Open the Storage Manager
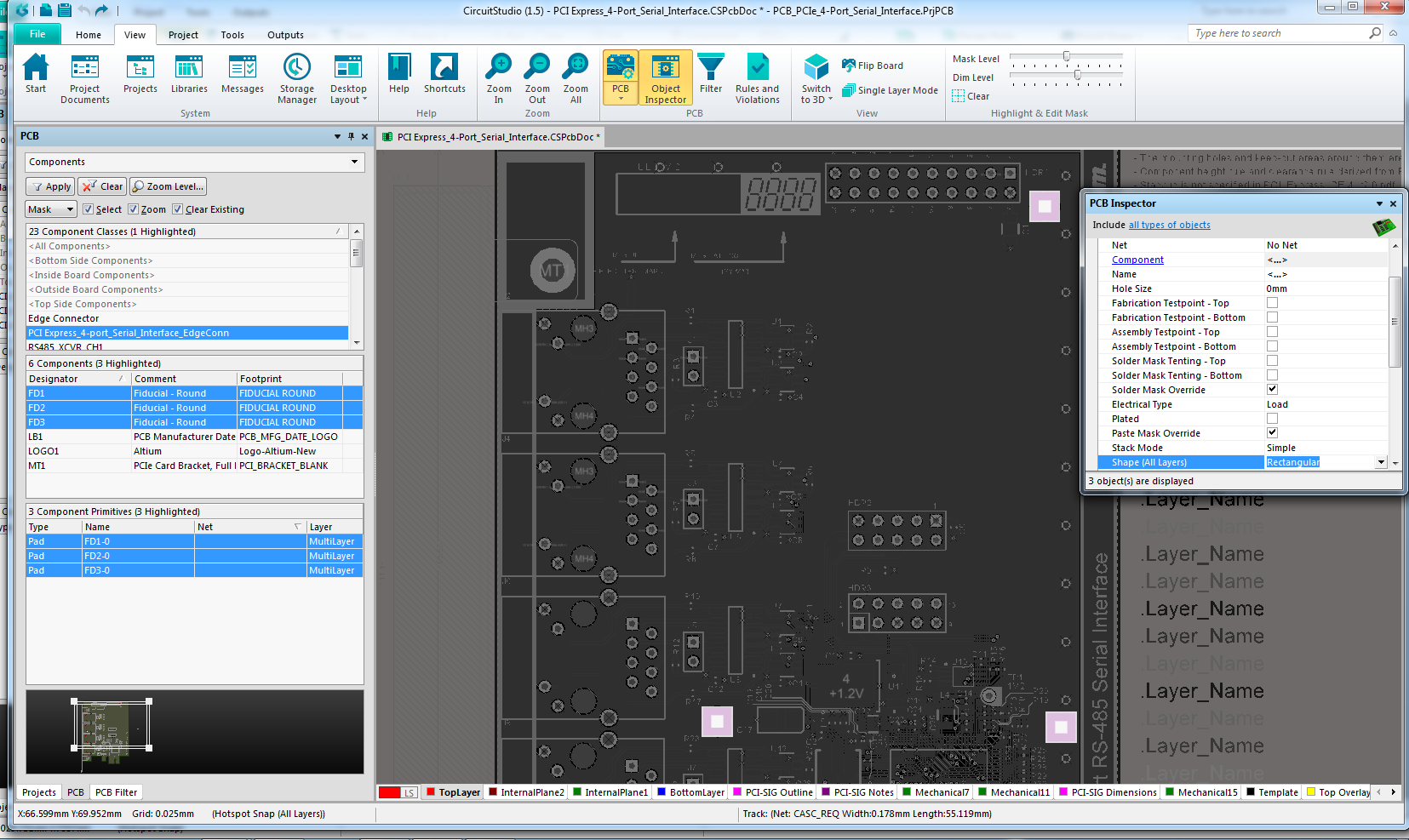This screenshot has height=840, width=1409. point(297,78)
